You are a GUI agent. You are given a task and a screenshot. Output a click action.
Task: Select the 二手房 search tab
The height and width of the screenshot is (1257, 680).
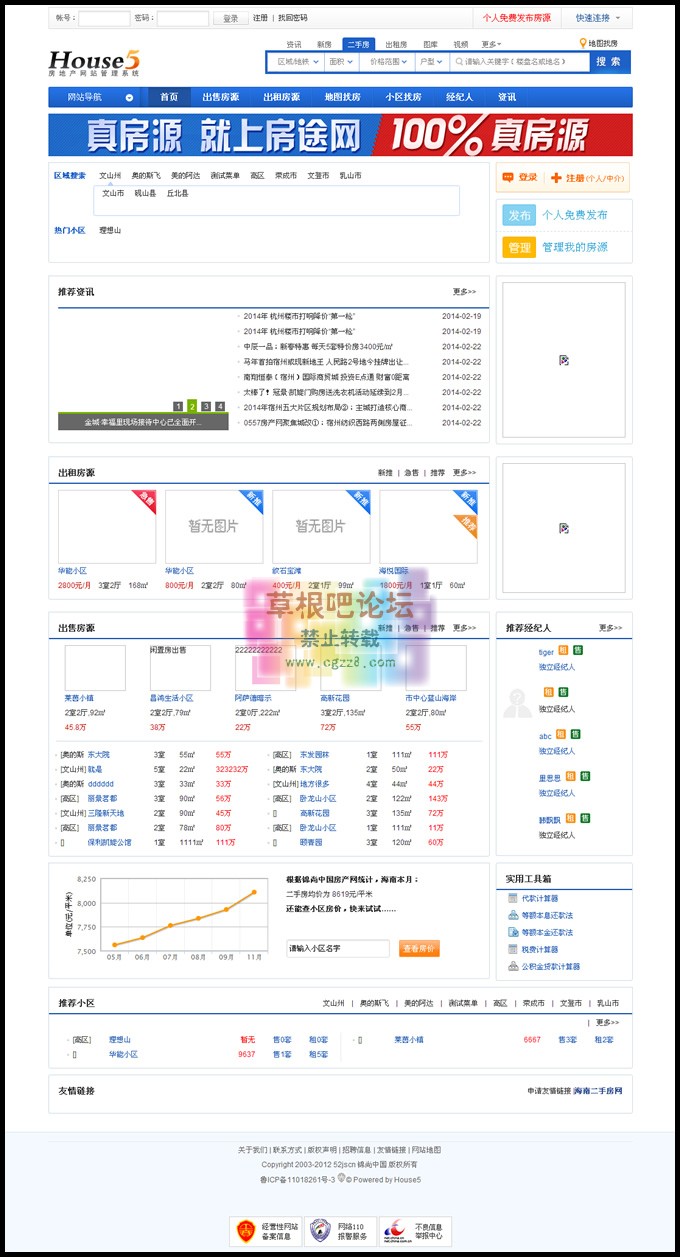tap(357, 44)
